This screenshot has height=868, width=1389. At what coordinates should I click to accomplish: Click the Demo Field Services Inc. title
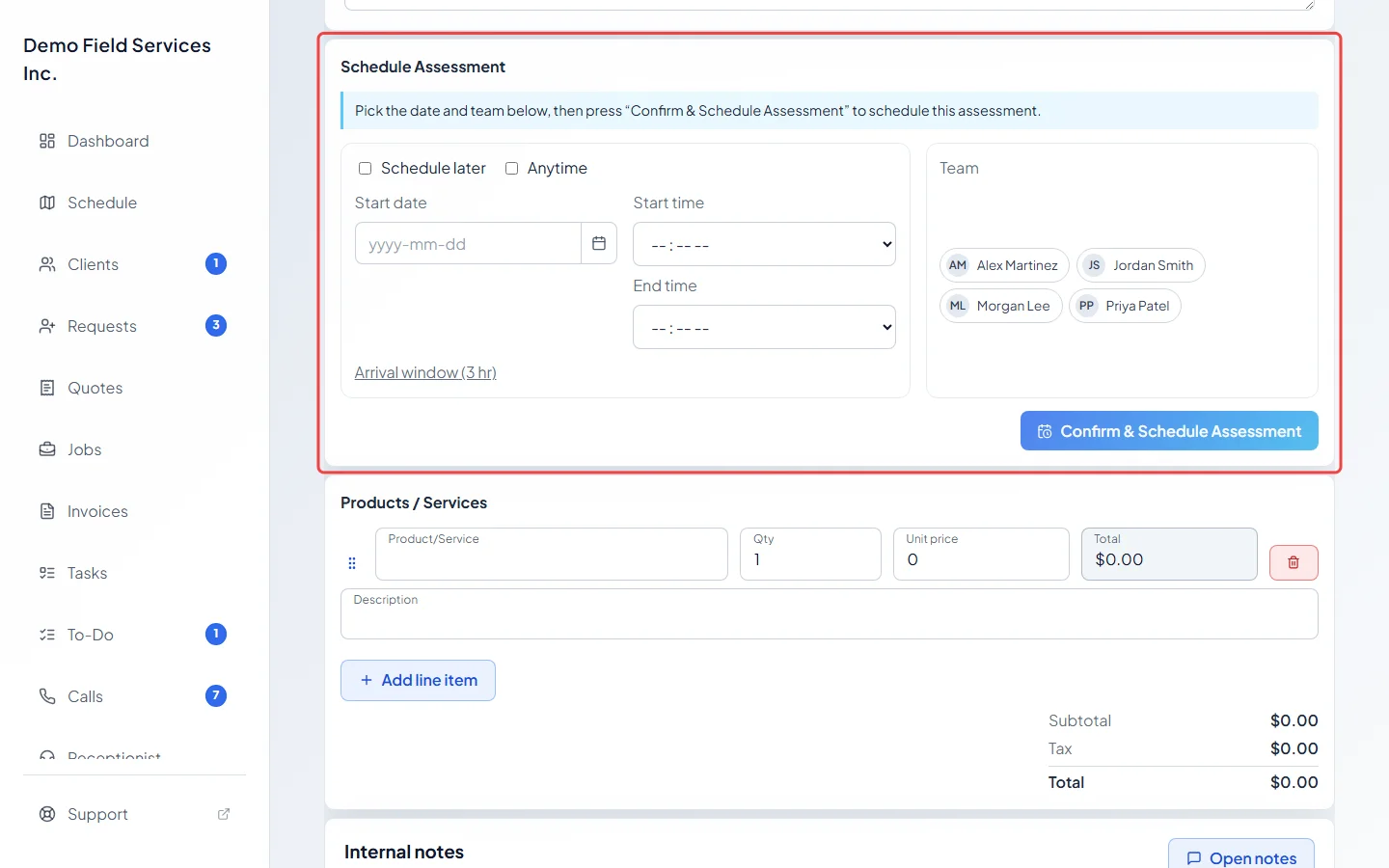(x=117, y=59)
